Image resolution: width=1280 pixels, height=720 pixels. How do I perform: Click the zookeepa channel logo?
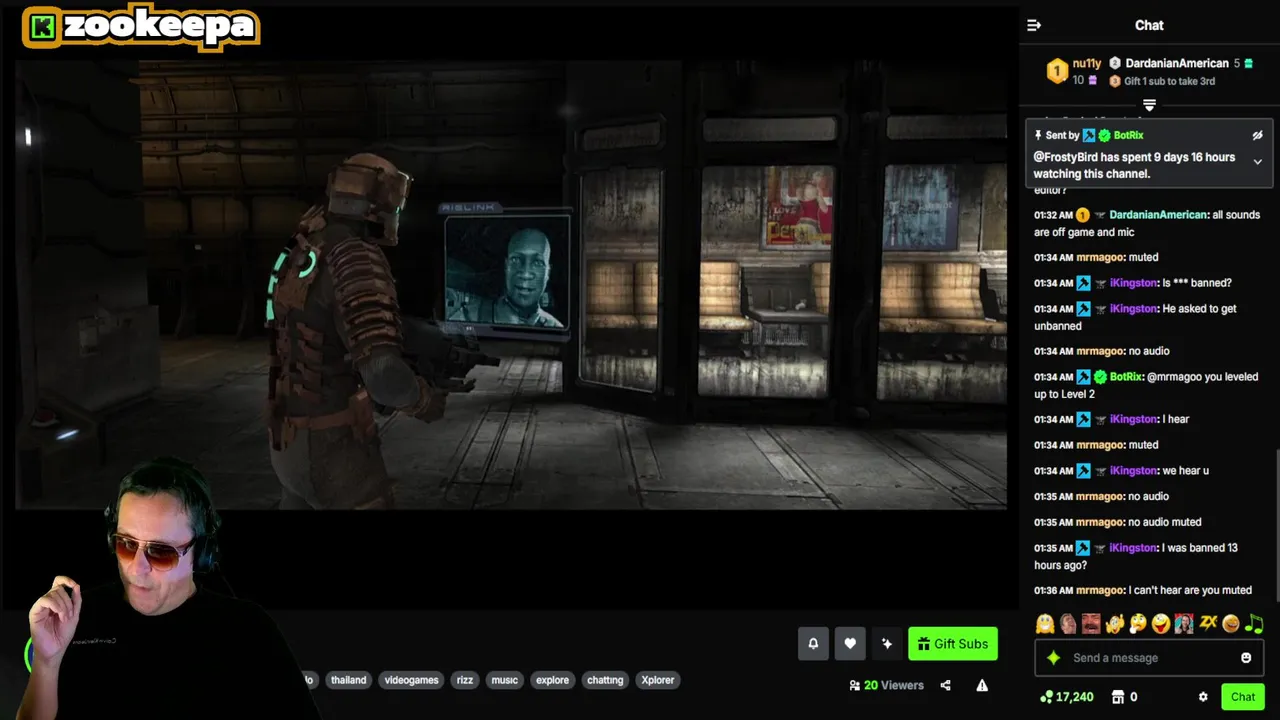(x=140, y=27)
